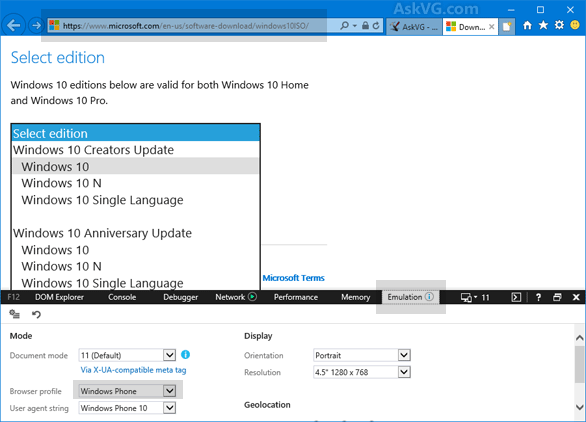Open developer tools help question mark

[x=538, y=297]
